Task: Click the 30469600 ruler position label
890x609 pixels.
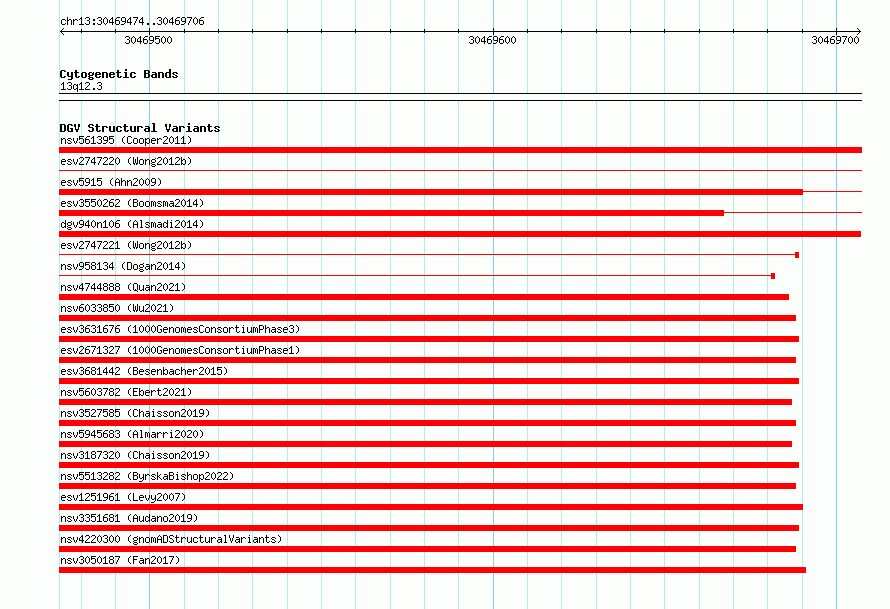Action: click(492, 40)
